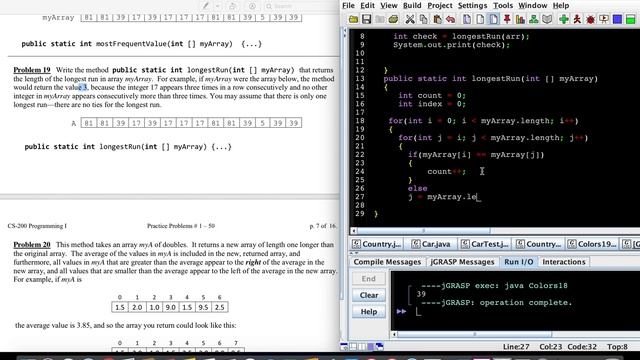Click the Copy icon in jGRASP toolbar
This screenshot has height=360, width=640.
423,19
